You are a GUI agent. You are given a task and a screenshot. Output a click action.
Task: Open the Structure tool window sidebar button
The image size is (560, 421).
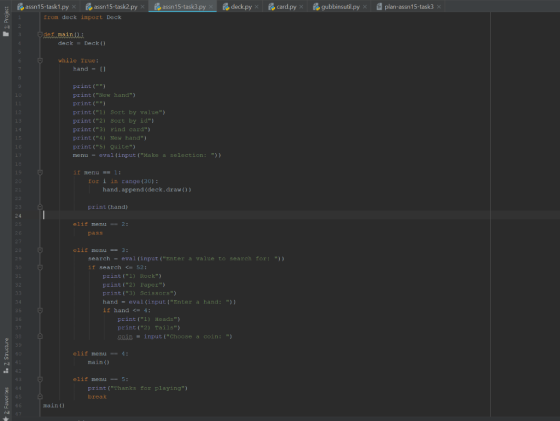pyautogui.click(x=6, y=356)
